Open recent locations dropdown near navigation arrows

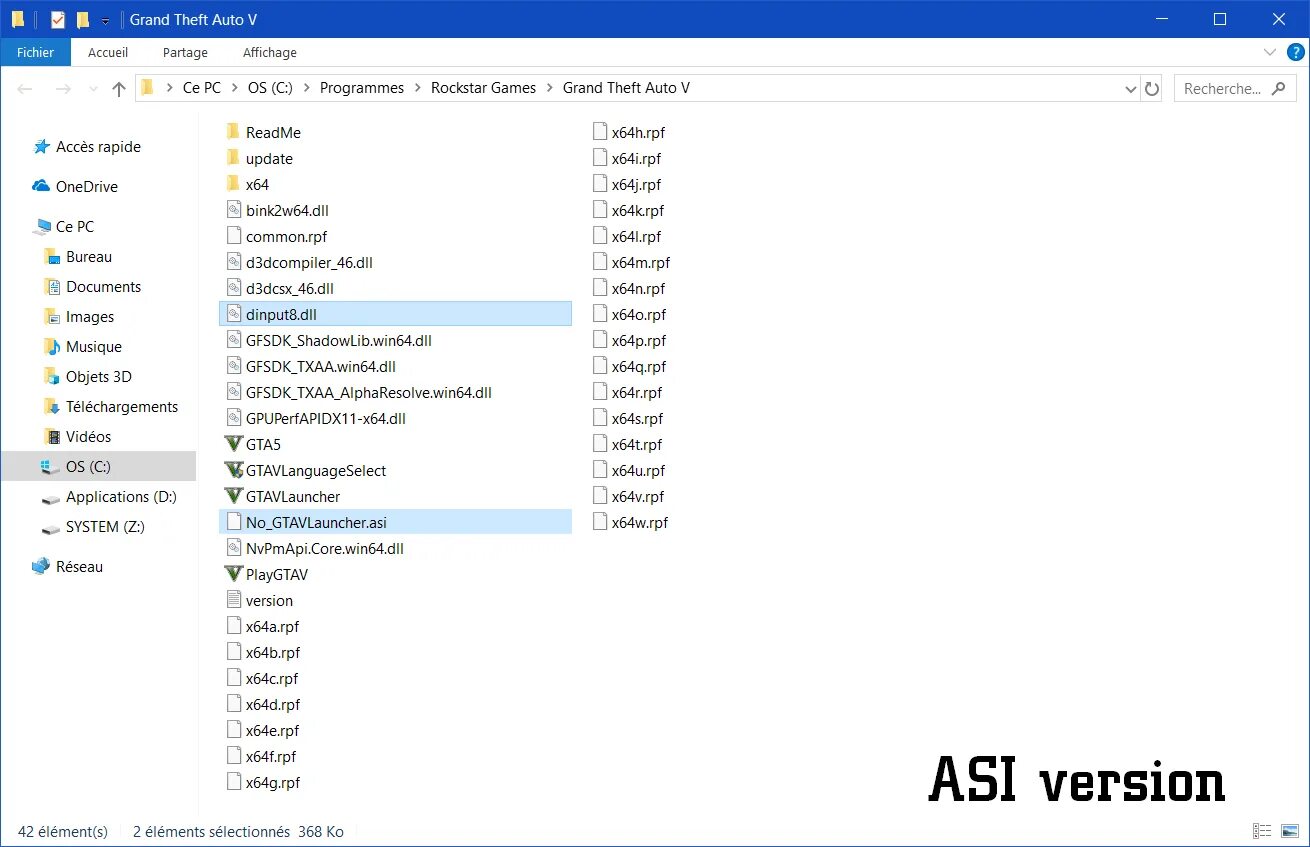(92, 89)
